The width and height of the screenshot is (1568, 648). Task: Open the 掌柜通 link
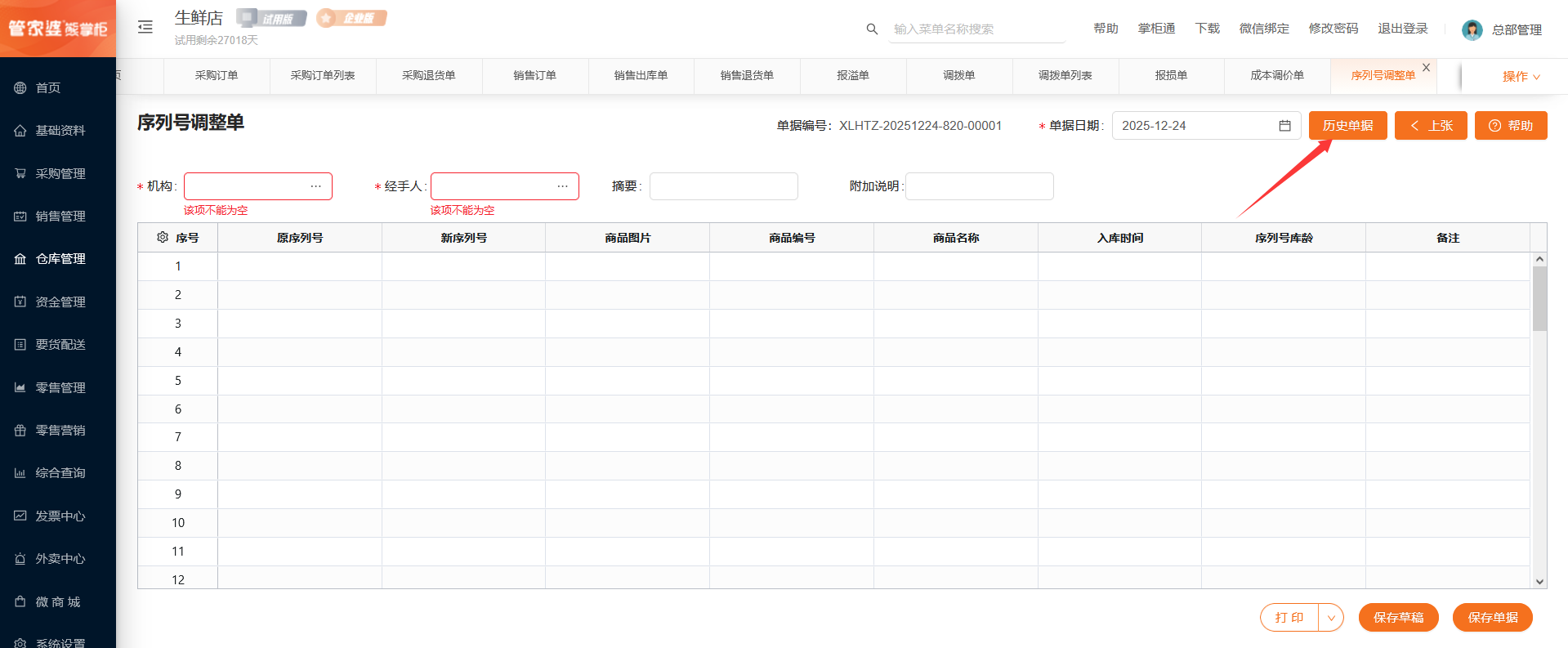click(x=1157, y=29)
